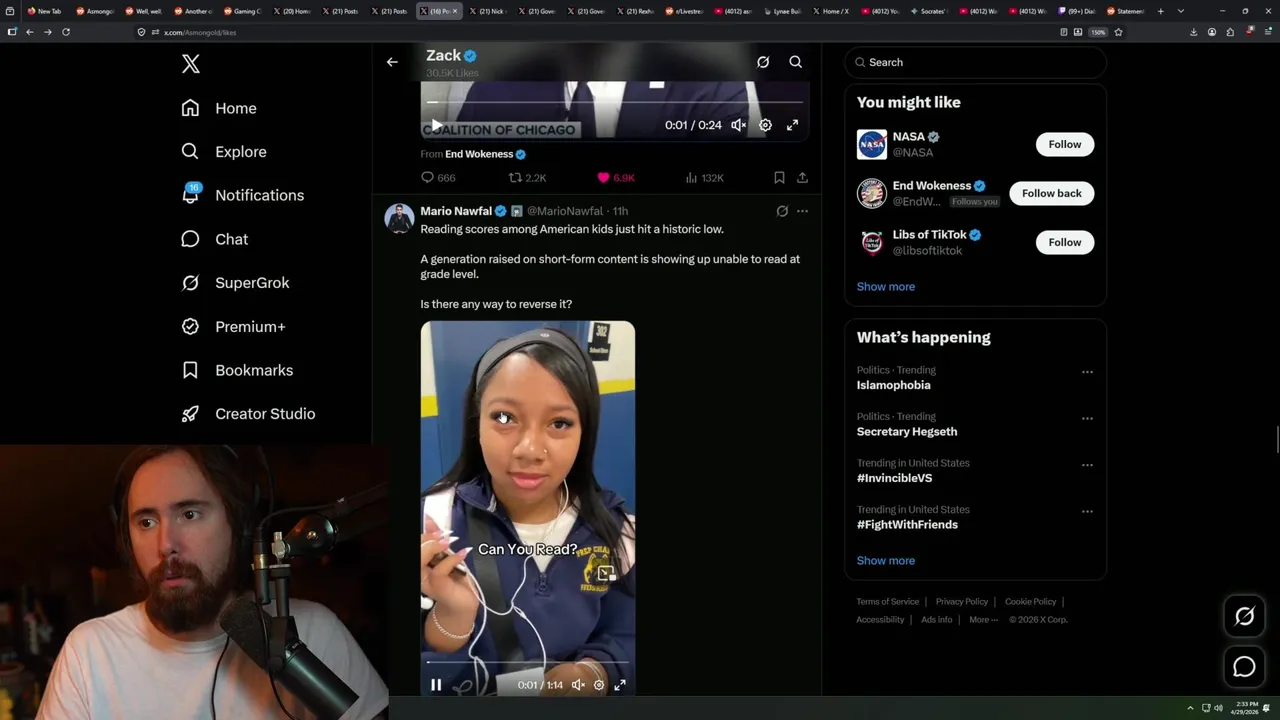Seek on the top video progress bar

pyautogui.click(x=614, y=102)
